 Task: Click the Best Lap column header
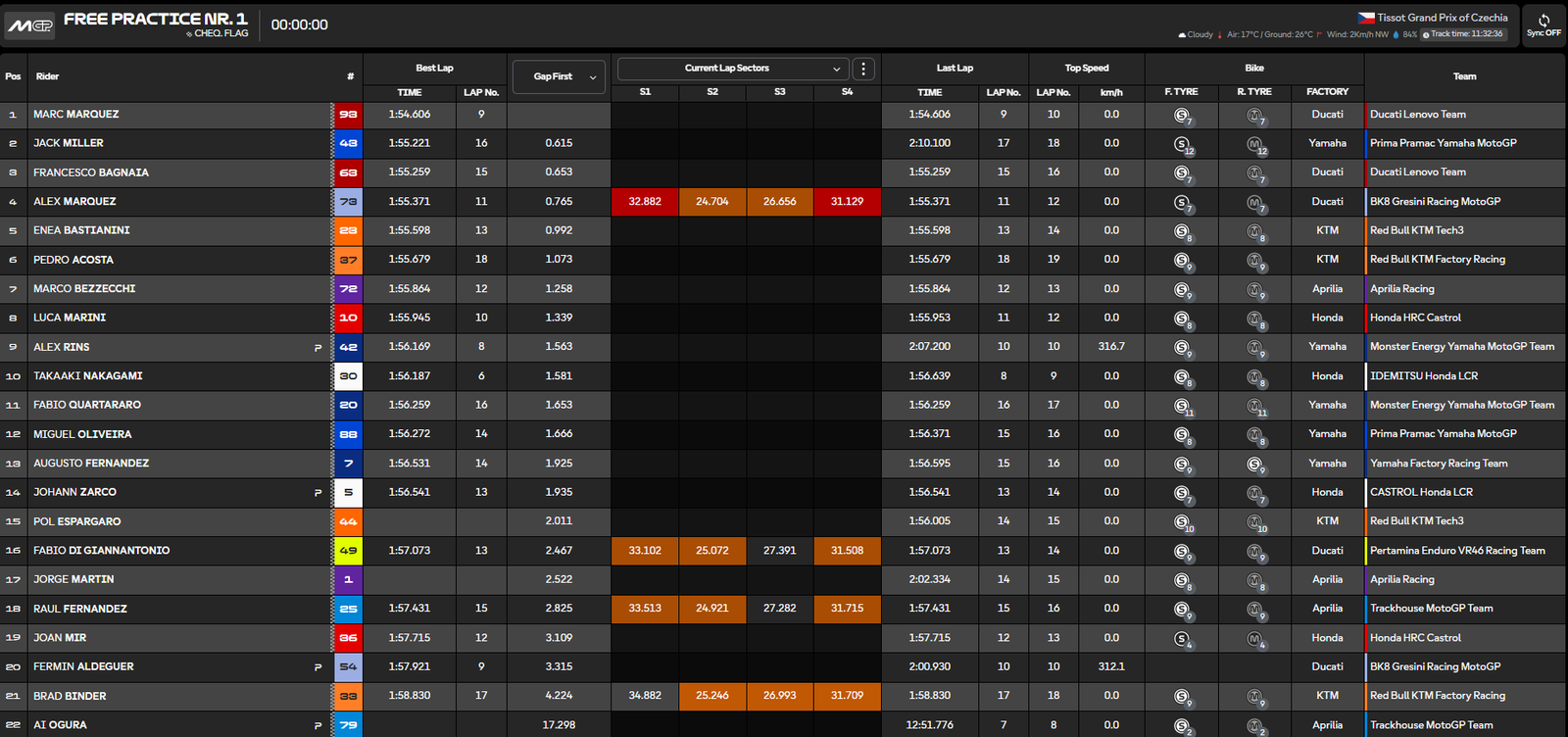point(434,69)
